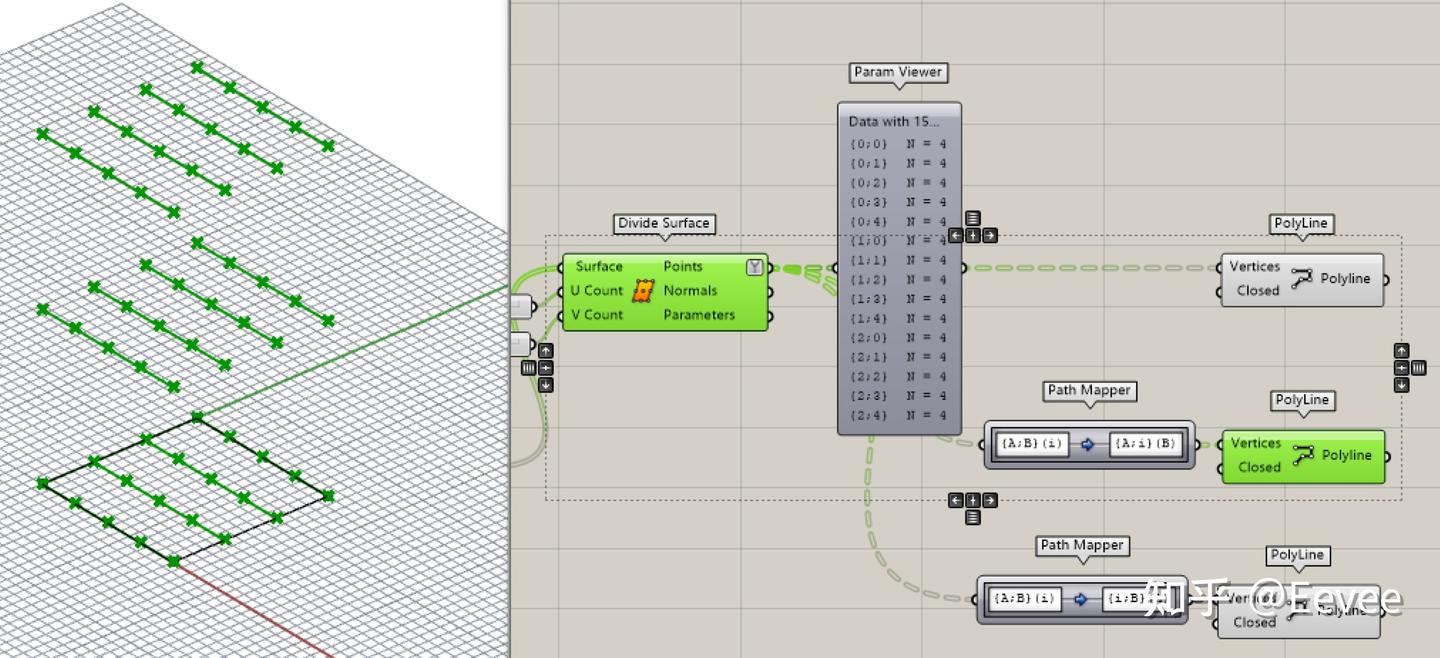Click the Normals output of Divide Surface
1440x658 pixels.
click(x=690, y=291)
